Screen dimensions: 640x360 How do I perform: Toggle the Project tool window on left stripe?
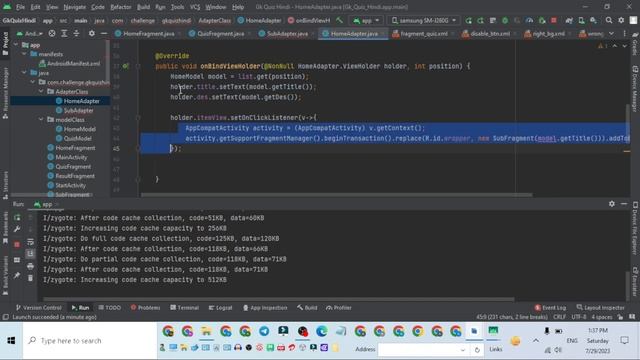click(5, 43)
